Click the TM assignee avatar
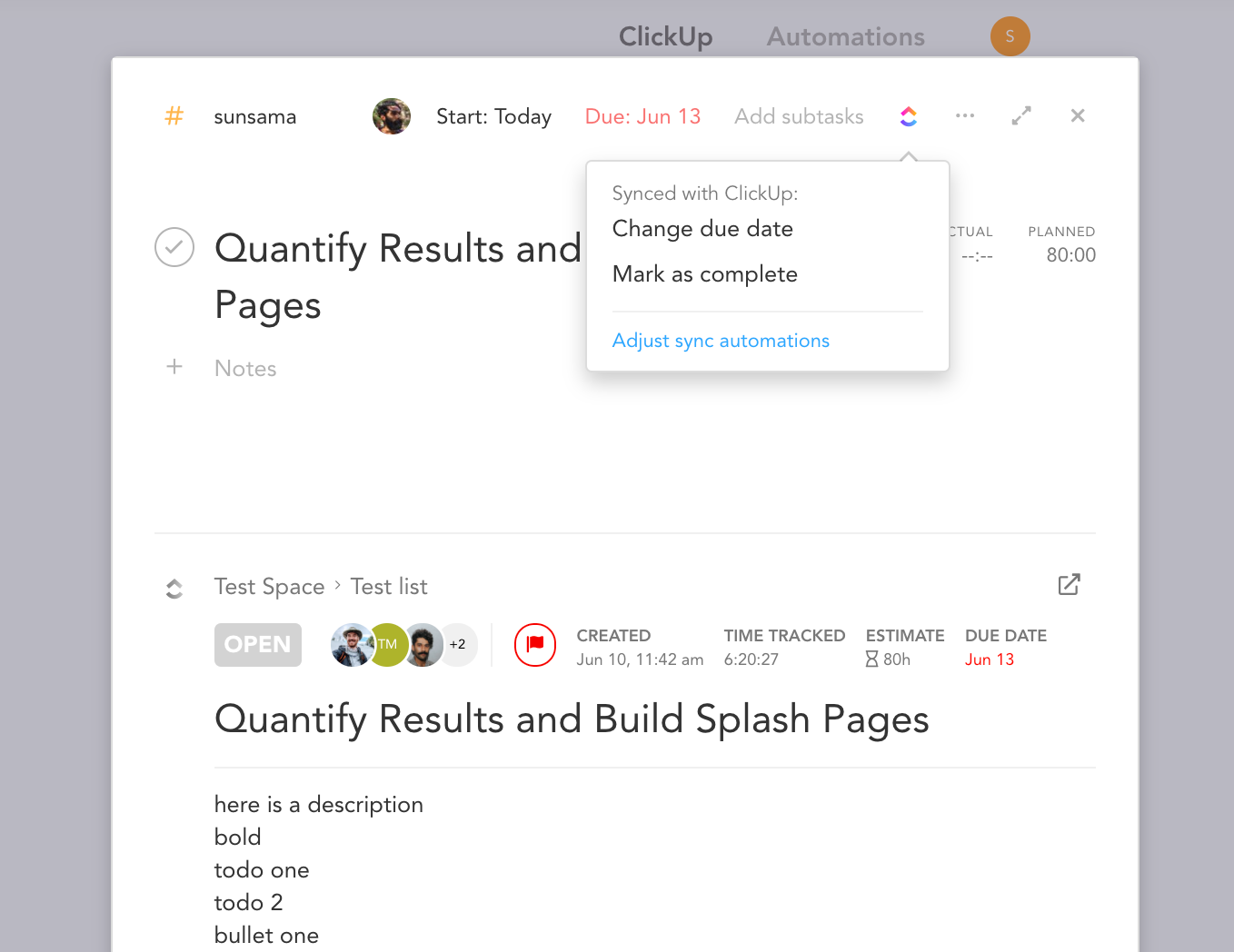Viewport: 1234px width, 952px height. pos(388,645)
